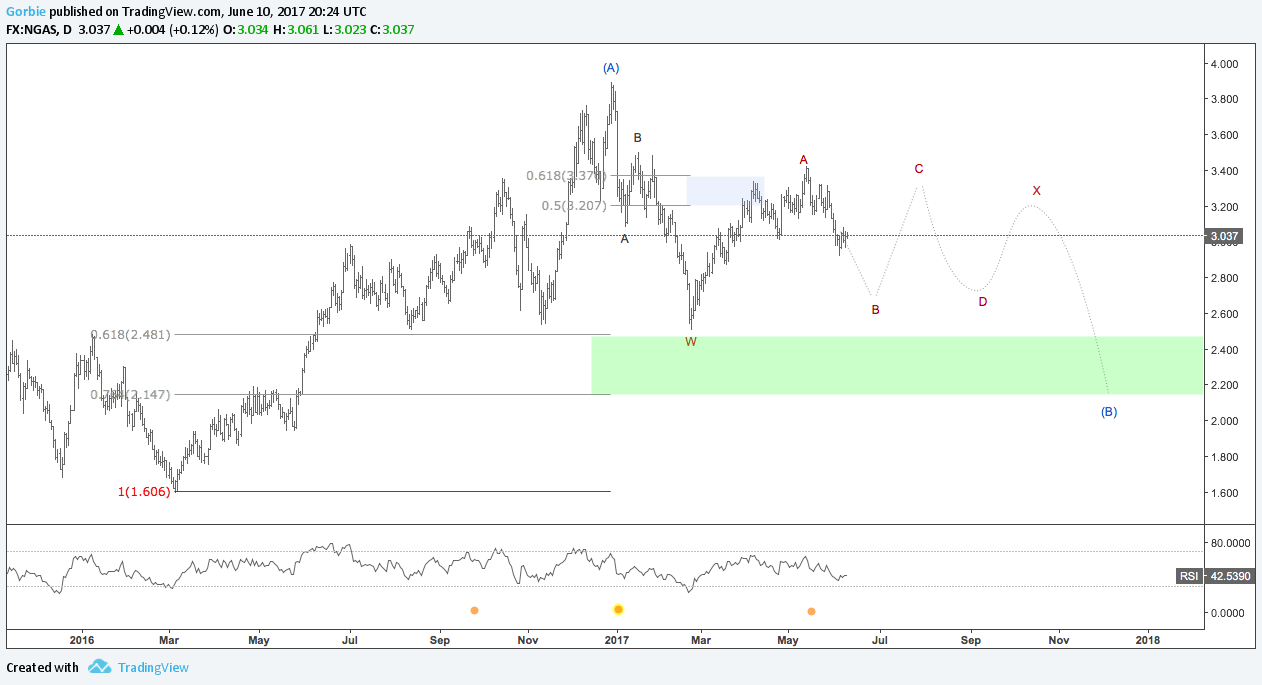Click the 1(1.606) Fibonacci level label
Screen dimensions: 1262x685
tap(146, 492)
